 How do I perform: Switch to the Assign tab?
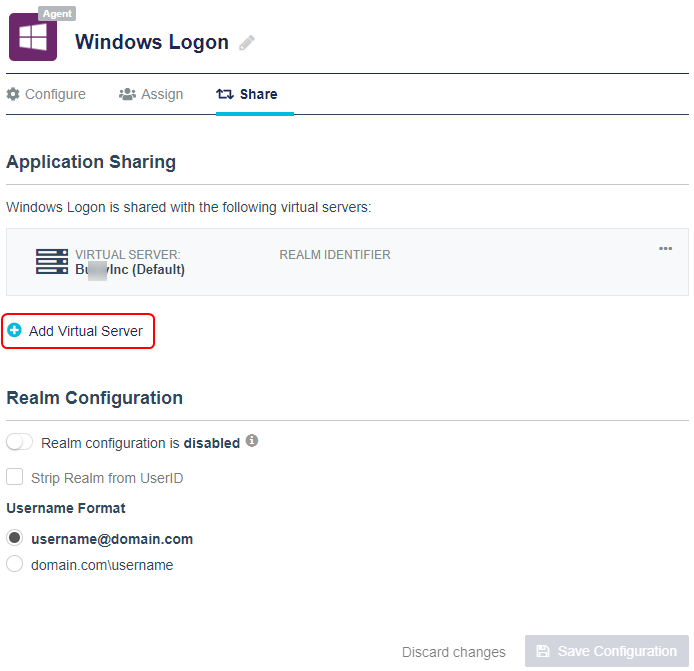tap(151, 94)
